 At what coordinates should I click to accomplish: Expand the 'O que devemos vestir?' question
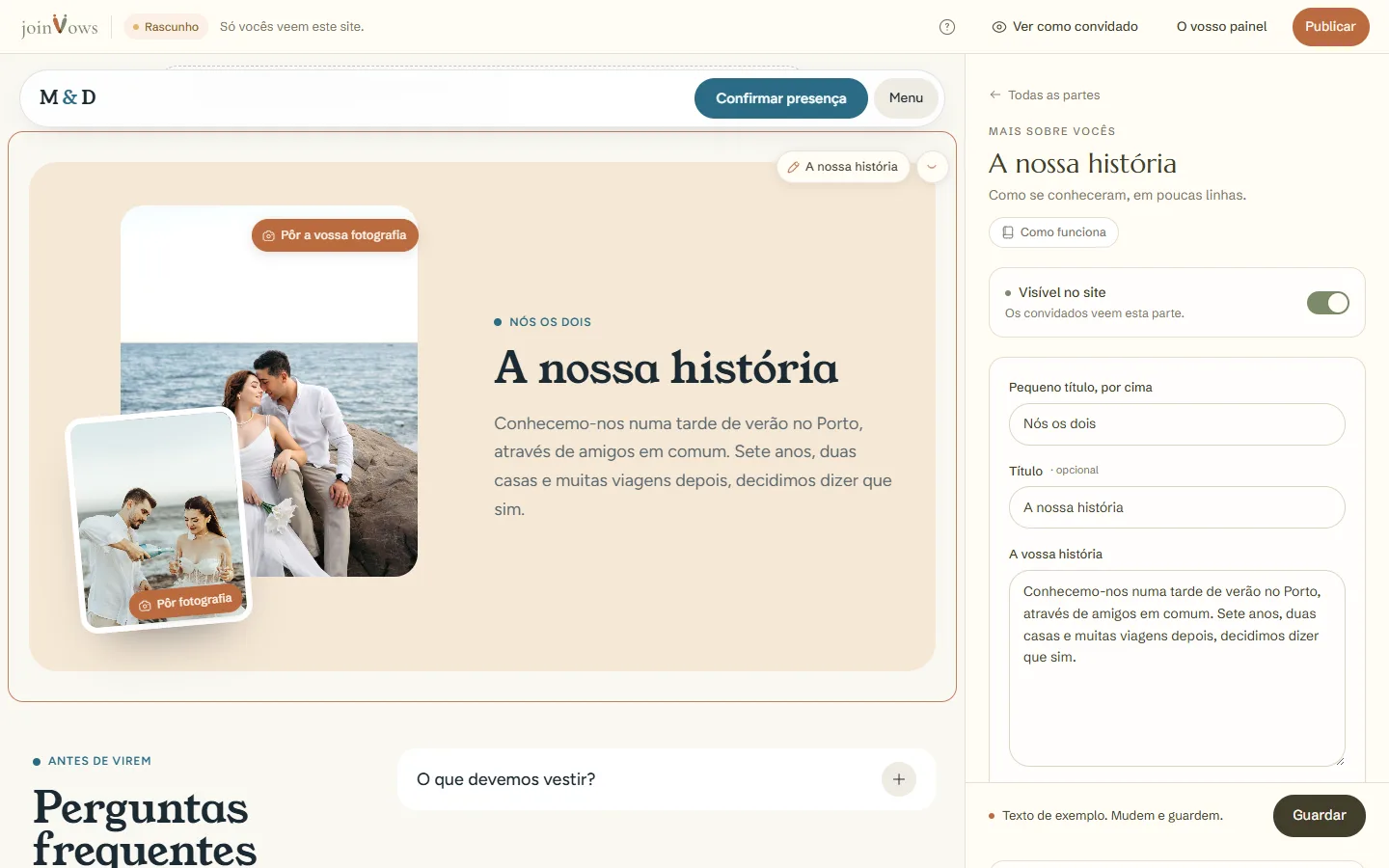(667, 779)
